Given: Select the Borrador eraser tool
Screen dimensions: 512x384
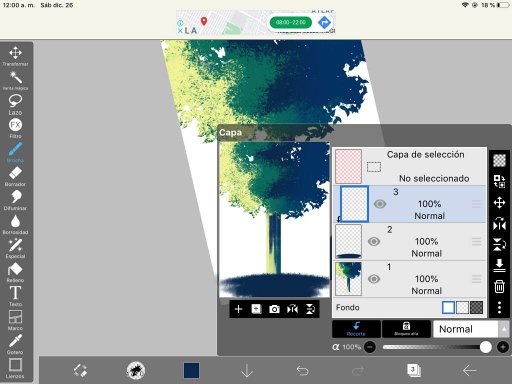Looking at the screenshot, I should click(15, 176).
